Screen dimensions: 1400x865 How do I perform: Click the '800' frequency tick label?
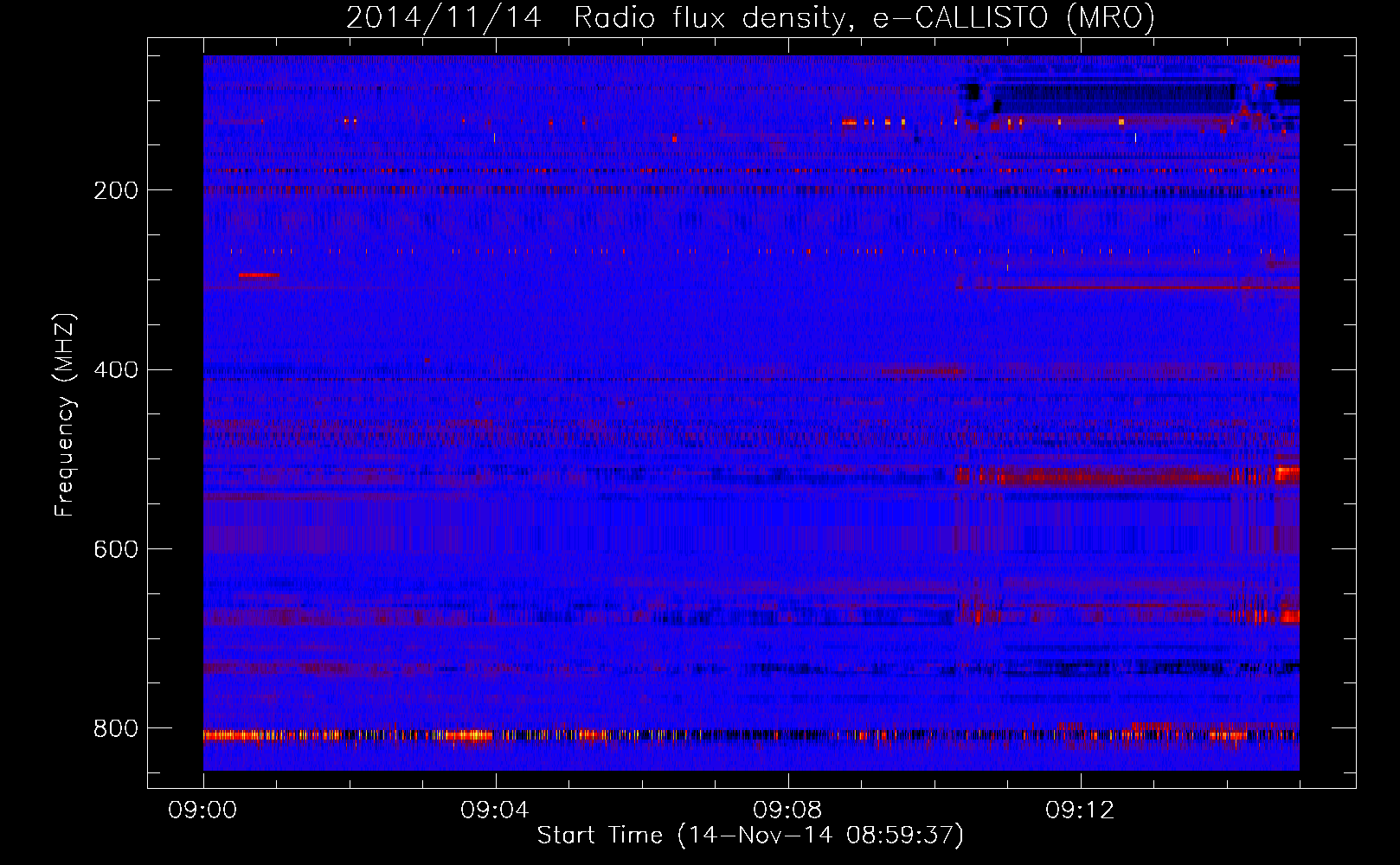pos(116,728)
